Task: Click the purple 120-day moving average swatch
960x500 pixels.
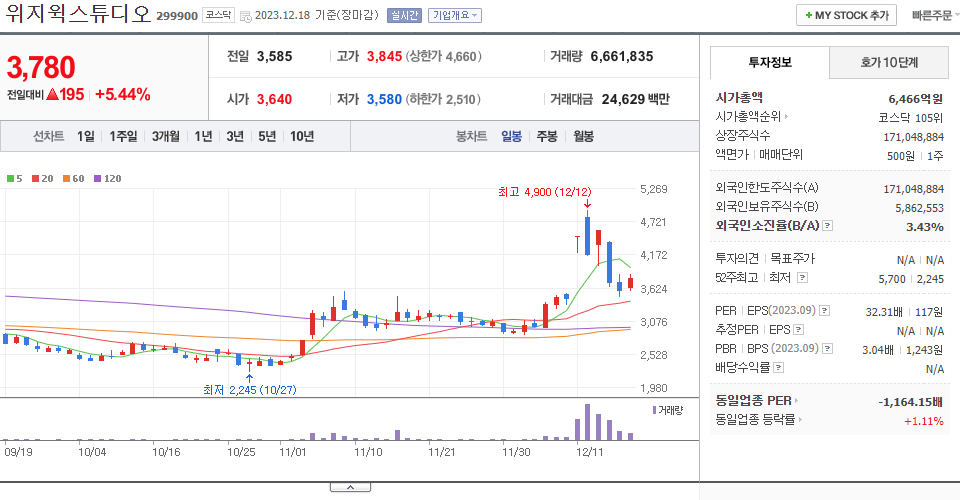Action: click(97, 179)
